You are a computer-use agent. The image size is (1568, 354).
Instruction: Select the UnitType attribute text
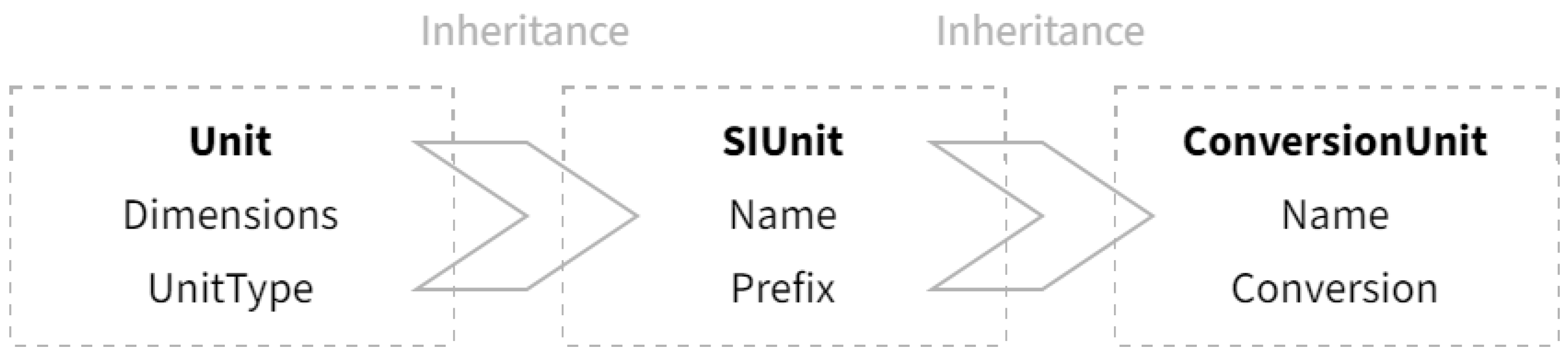[230, 289]
